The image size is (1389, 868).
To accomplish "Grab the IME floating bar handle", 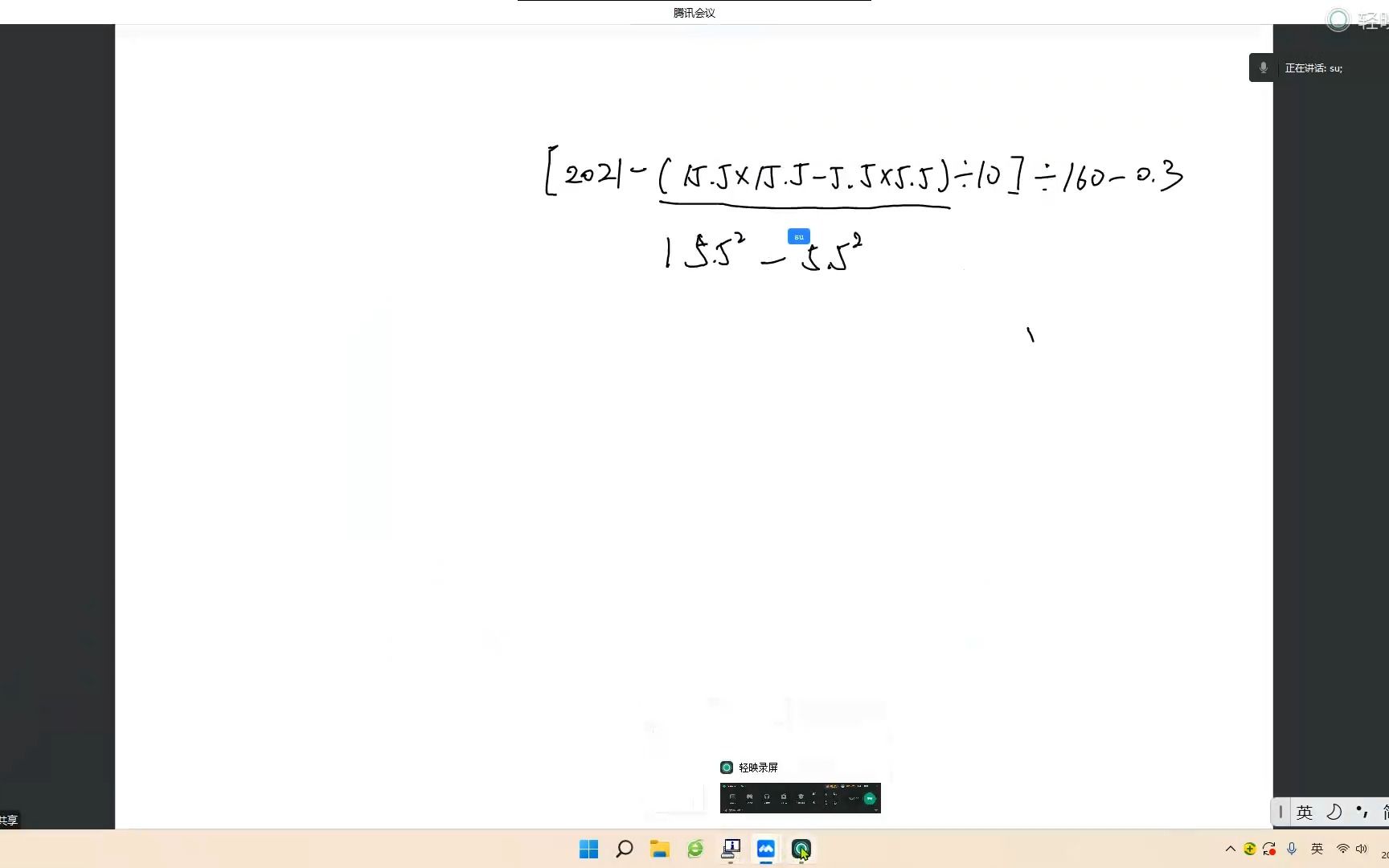I will (1280, 813).
